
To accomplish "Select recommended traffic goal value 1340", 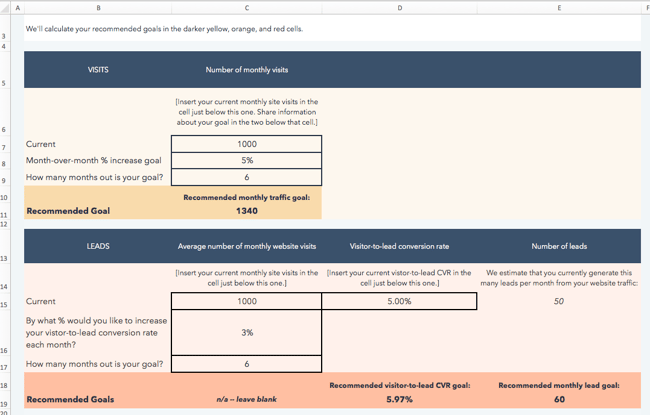I will 247,211.
